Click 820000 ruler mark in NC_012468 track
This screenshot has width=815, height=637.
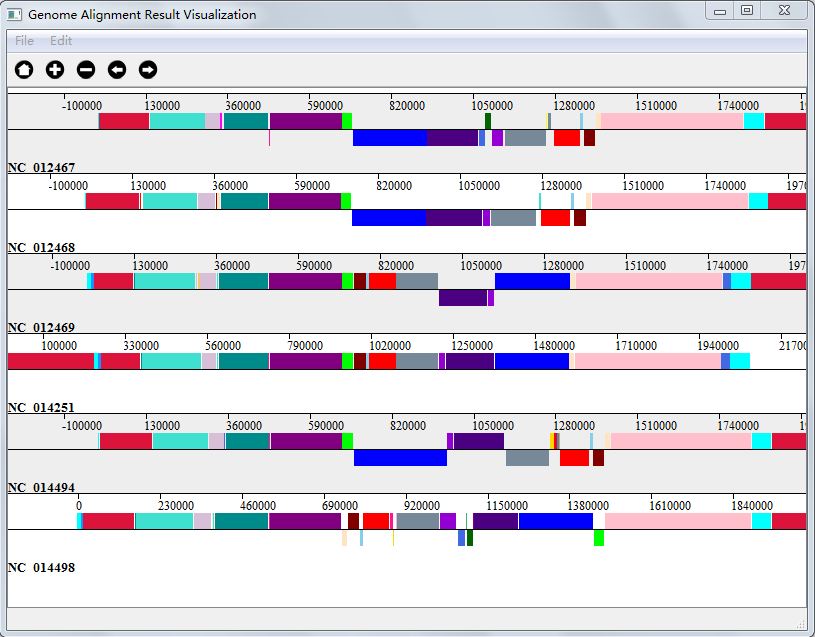394,185
